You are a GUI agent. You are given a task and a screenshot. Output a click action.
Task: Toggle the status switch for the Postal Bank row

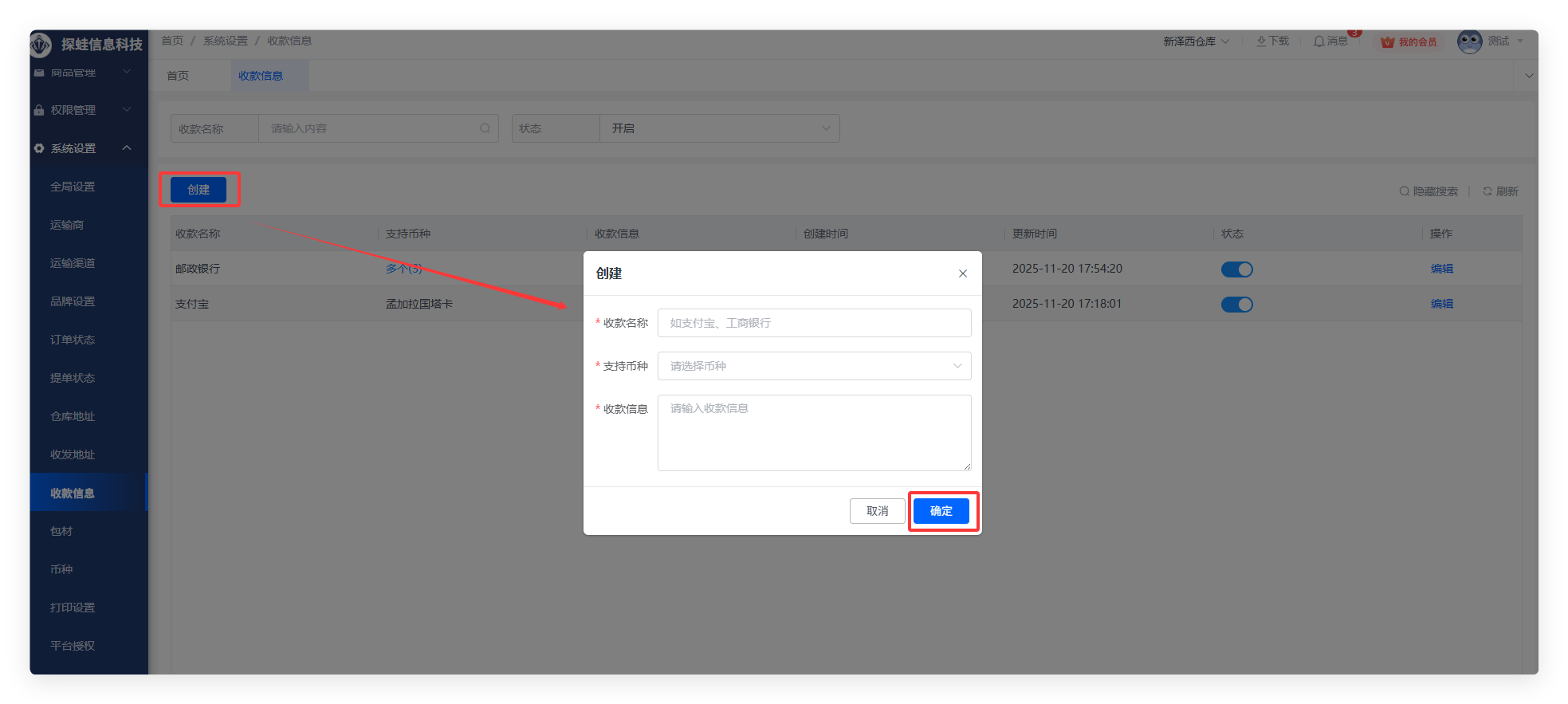[1236, 269]
